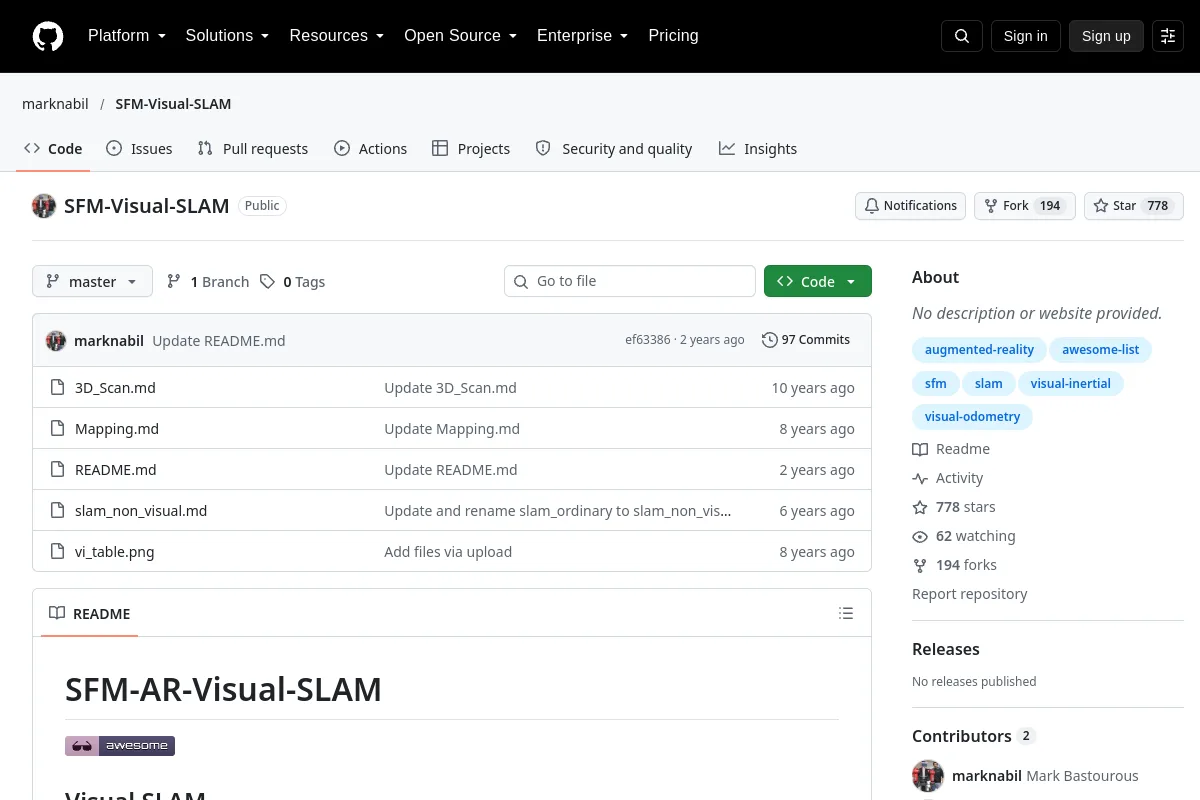The height and width of the screenshot is (800, 1200).
Task: Expand the Enterprise menu
Action: point(583,36)
